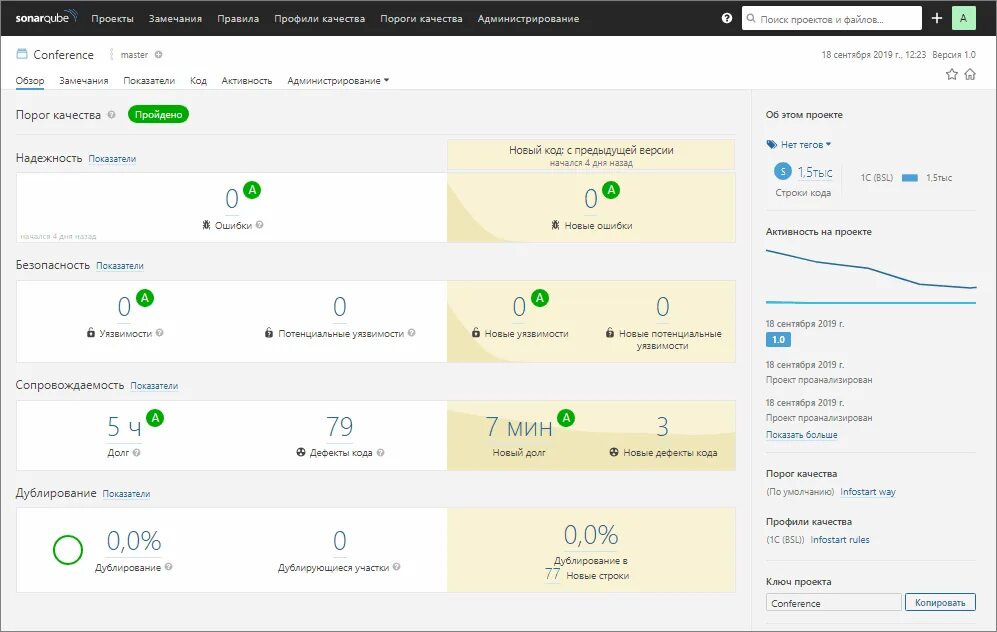Open Показатели link next to Надежность
The image size is (997, 632).
pyautogui.click(x=112, y=159)
